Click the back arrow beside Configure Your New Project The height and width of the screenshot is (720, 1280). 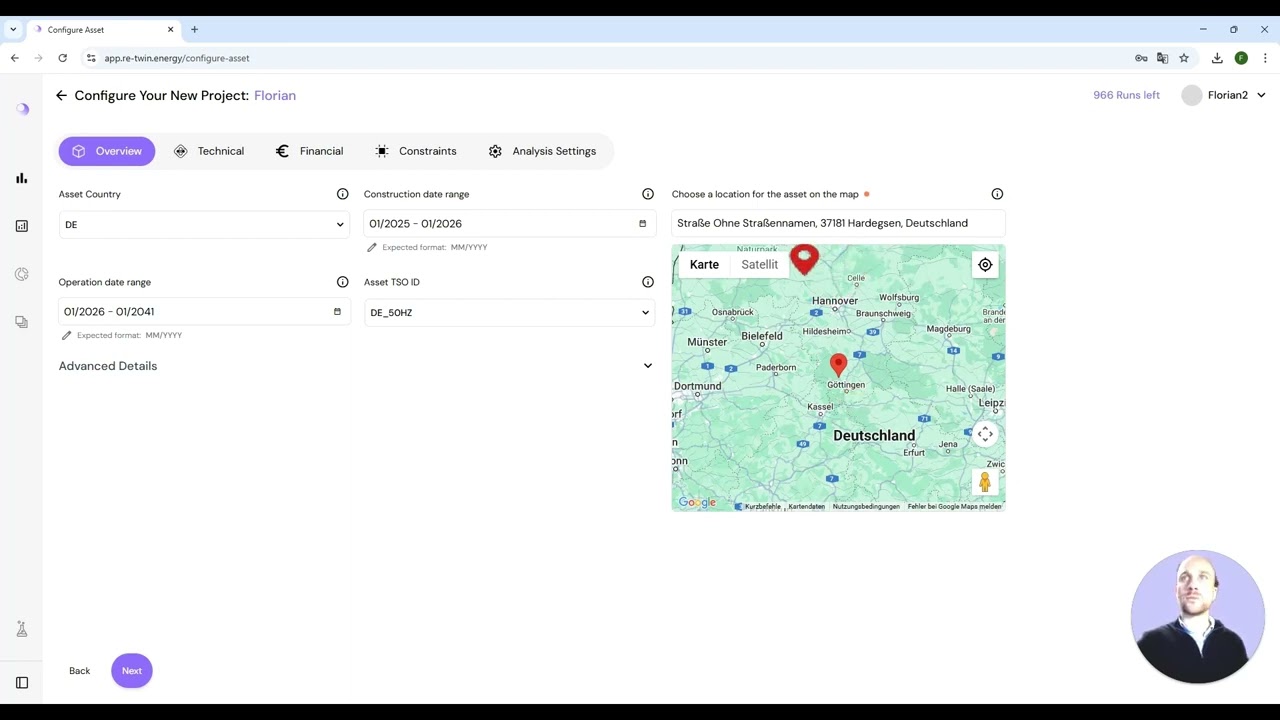[61, 96]
